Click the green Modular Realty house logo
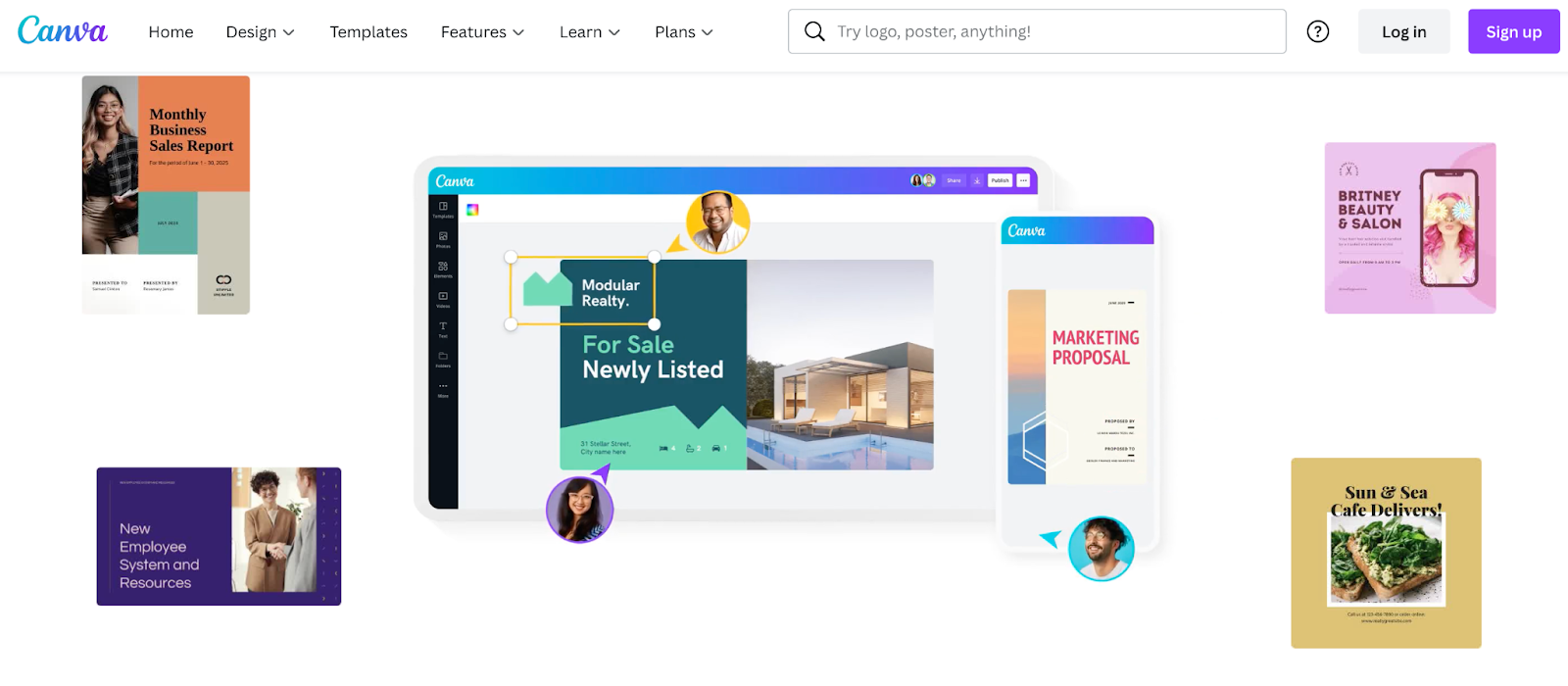This screenshot has height=686, width=1568. pos(548,289)
